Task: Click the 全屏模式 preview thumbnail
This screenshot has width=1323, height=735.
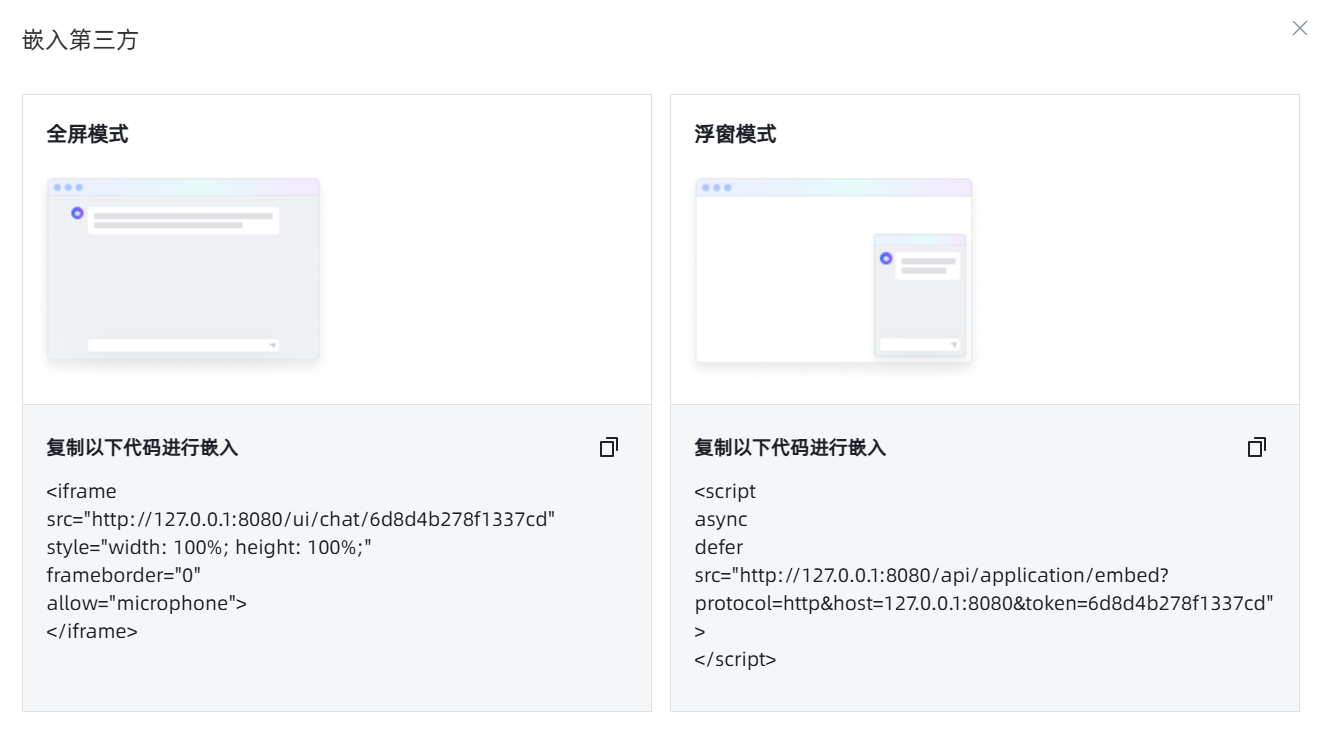Action: click(x=183, y=269)
